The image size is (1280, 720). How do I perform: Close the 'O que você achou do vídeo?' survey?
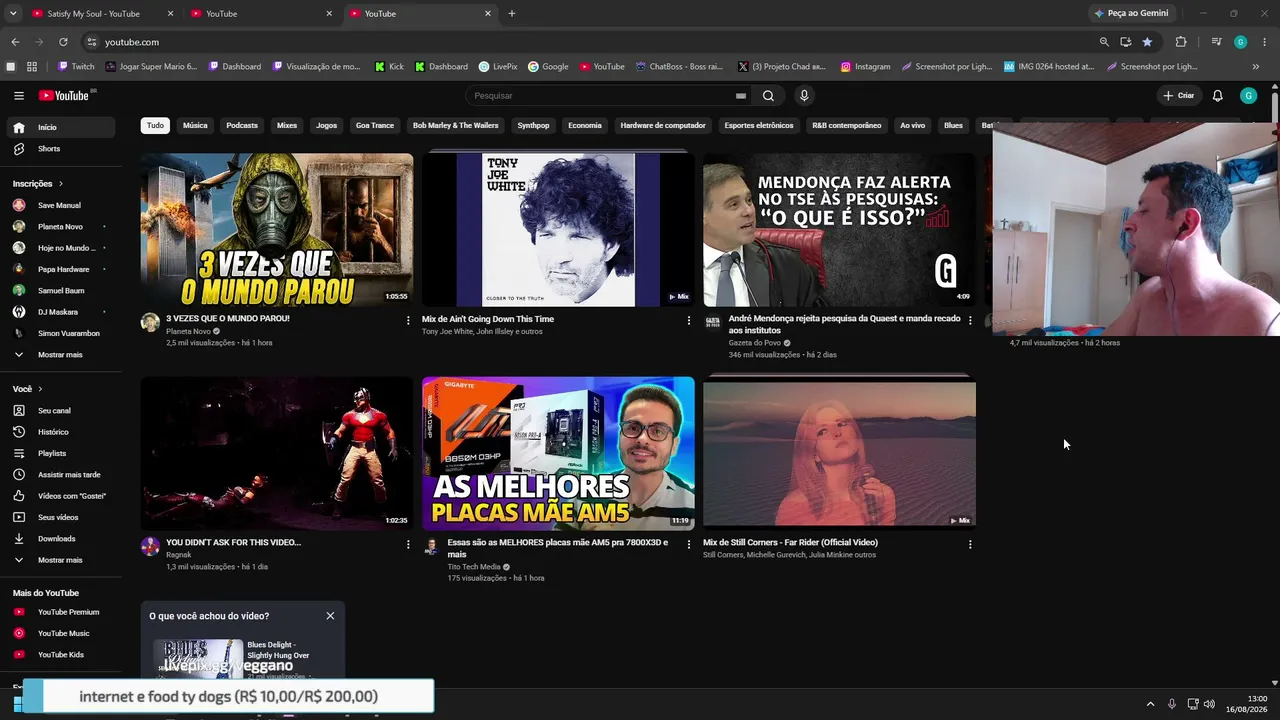click(x=330, y=616)
